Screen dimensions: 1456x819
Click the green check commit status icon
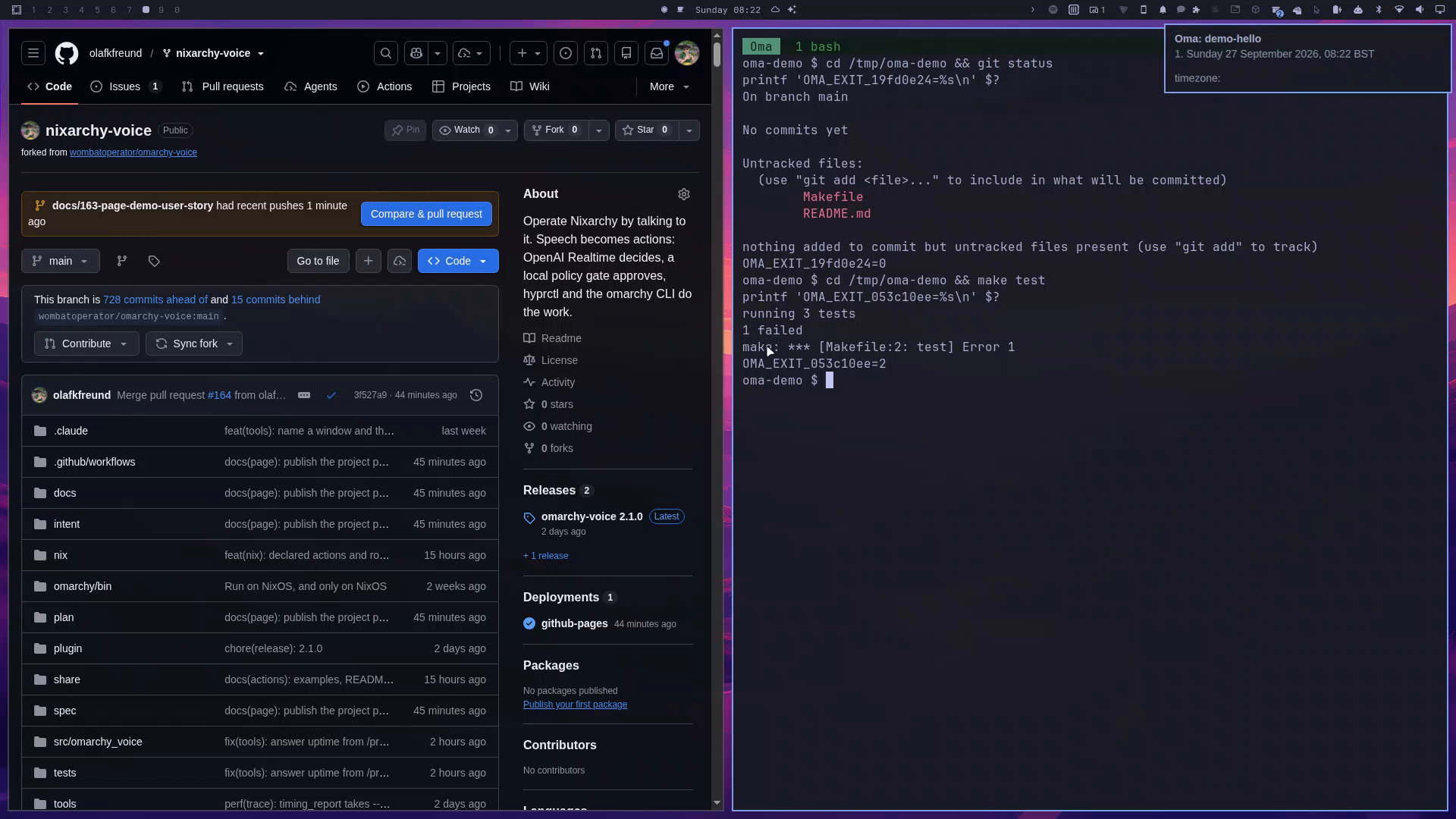331,395
